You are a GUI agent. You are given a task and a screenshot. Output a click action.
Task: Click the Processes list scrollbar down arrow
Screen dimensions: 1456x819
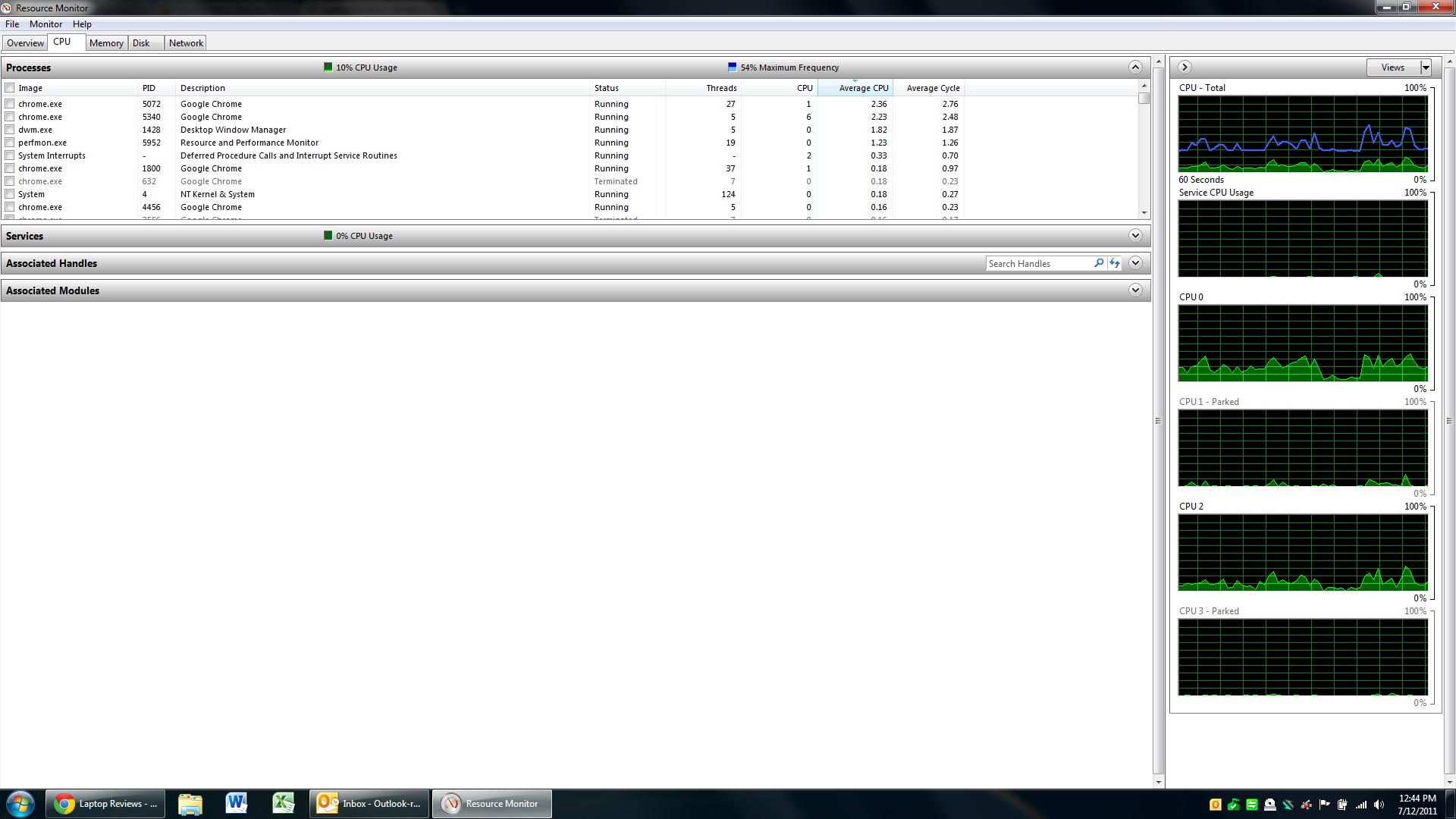[1144, 214]
